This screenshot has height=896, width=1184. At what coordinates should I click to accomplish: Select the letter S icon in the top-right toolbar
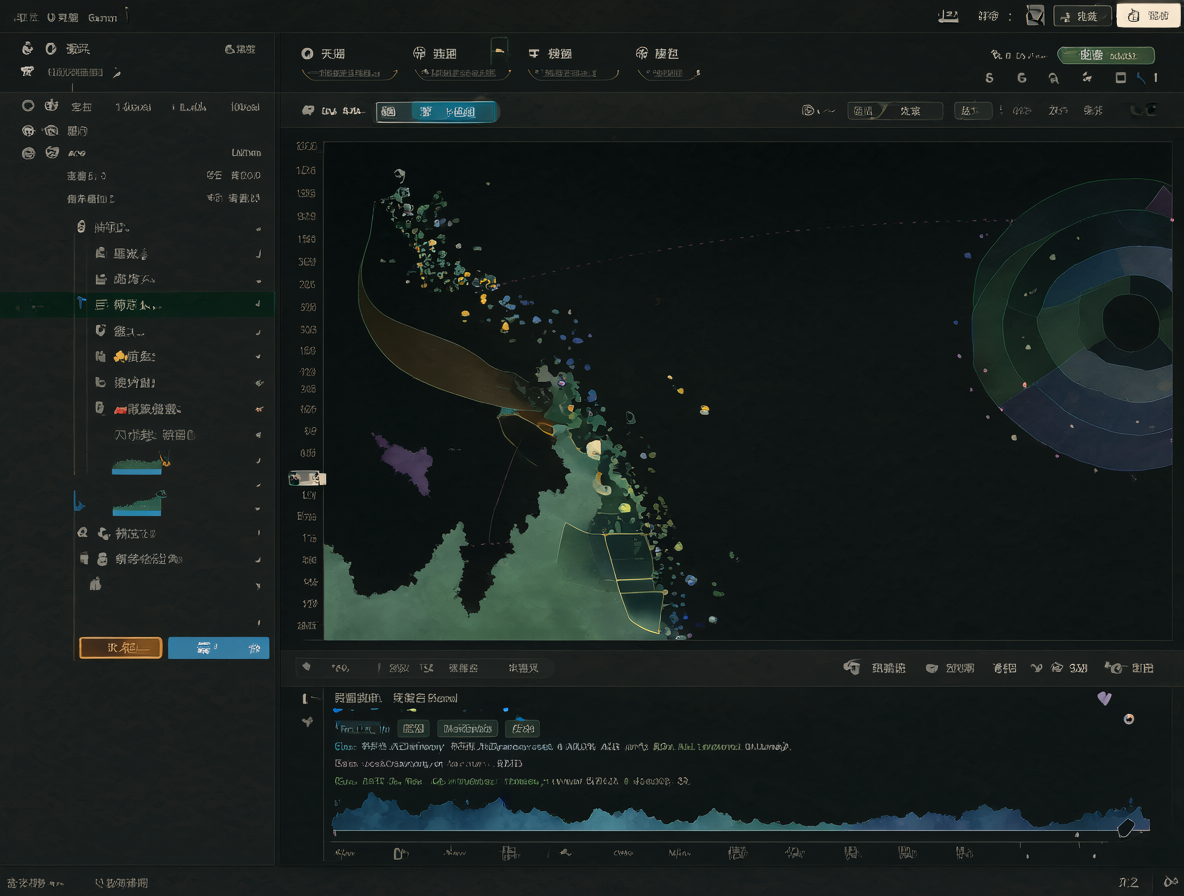pyautogui.click(x=989, y=78)
